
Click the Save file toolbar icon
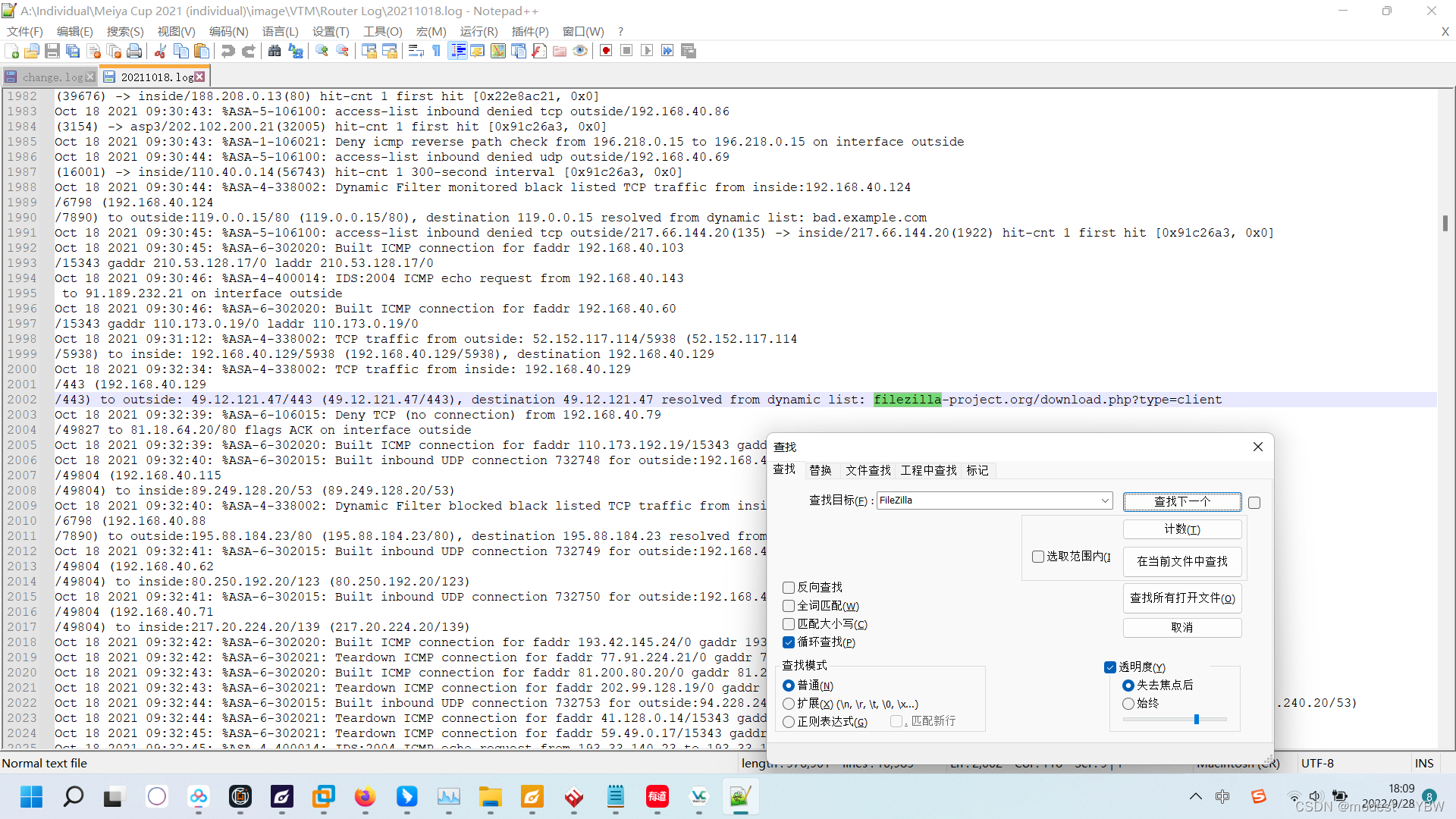52,51
